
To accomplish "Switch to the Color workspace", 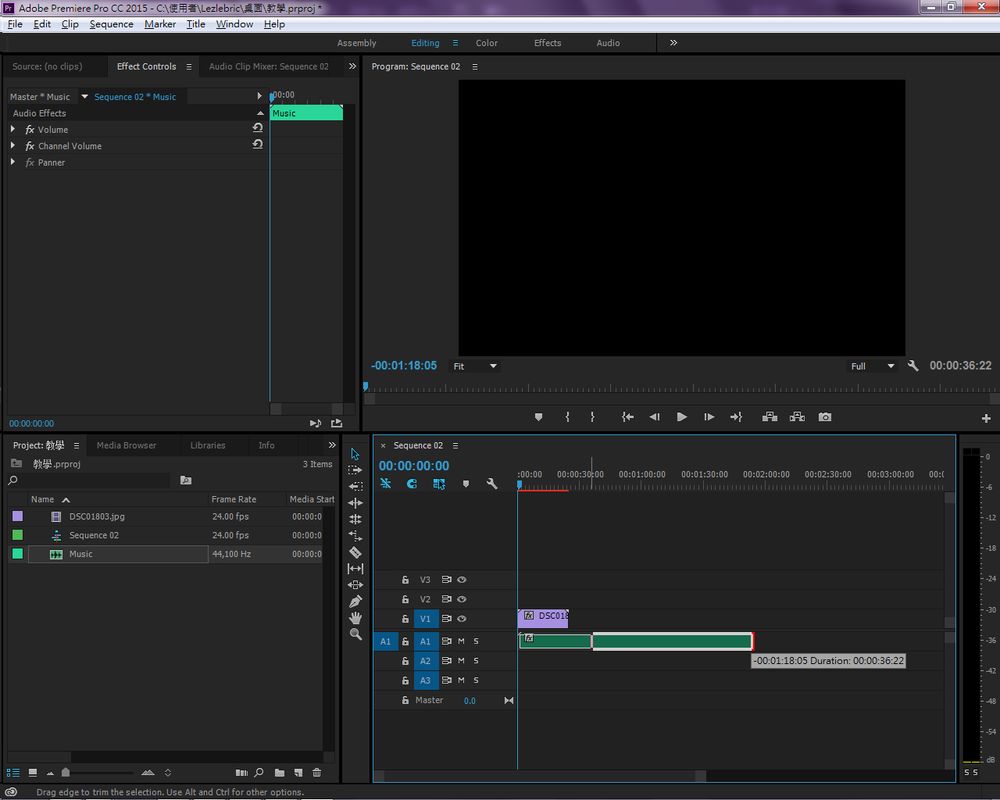I will tap(487, 43).
